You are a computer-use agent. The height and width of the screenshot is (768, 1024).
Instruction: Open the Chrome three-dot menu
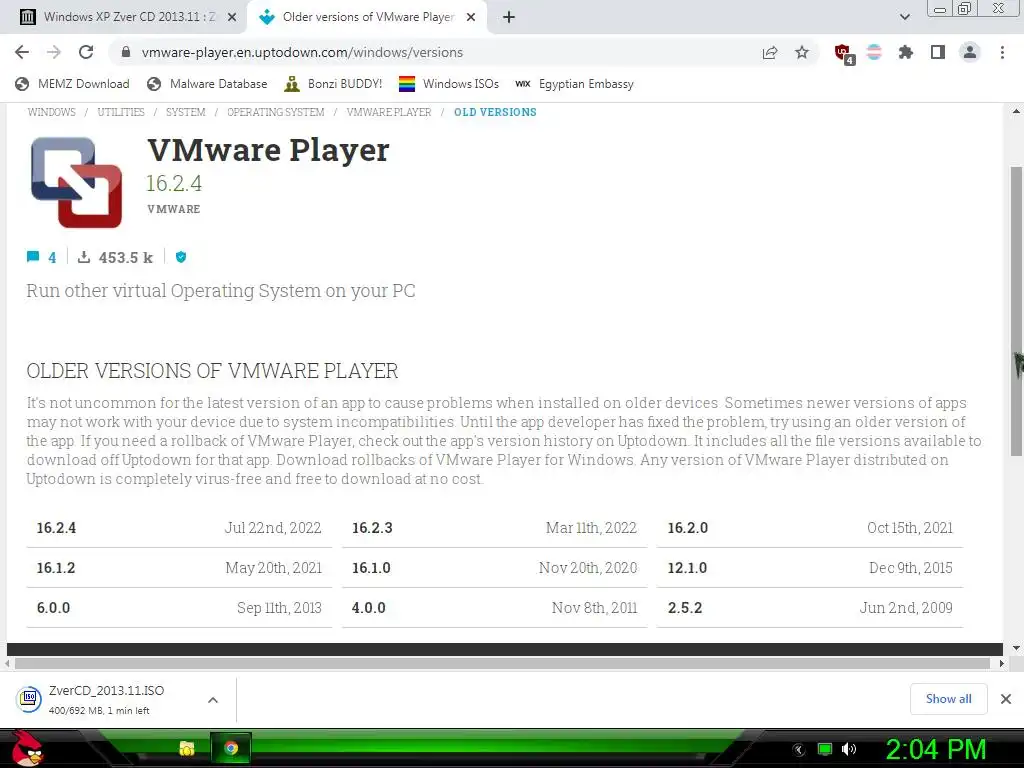pyautogui.click(x=1002, y=52)
